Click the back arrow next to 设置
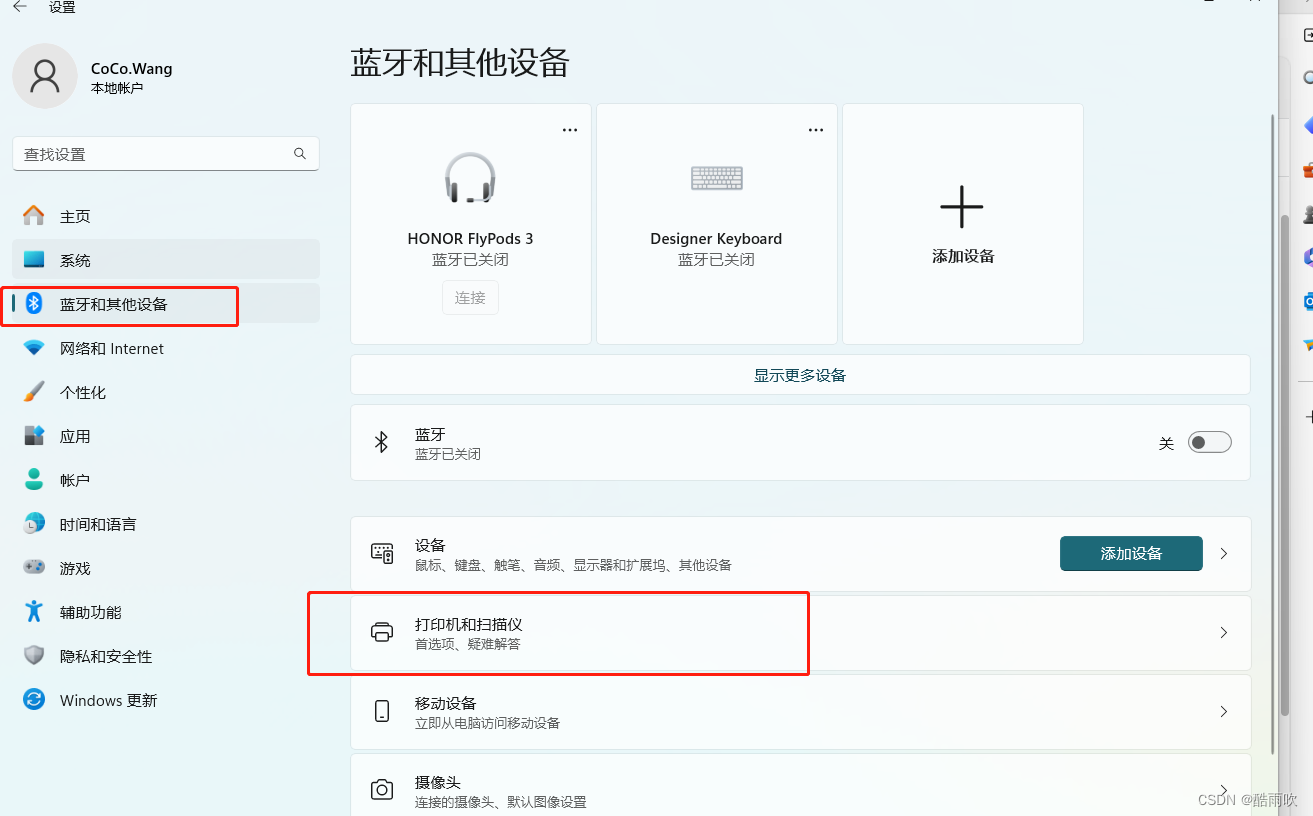The width and height of the screenshot is (1313, 816). [x=20, y=7]
